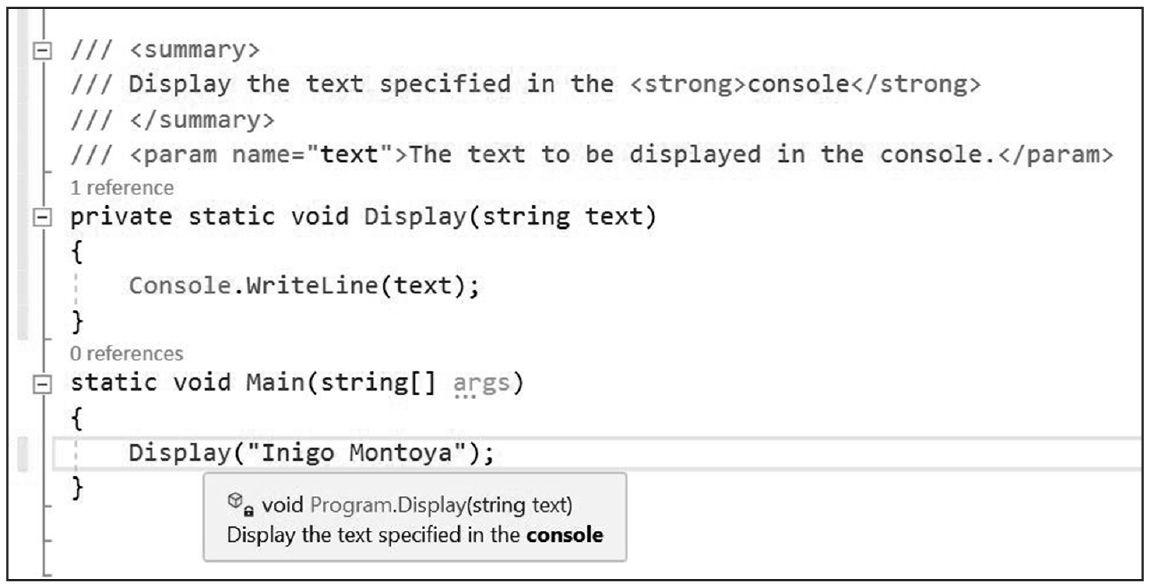The width and height of the screenshot is (1152, 587).
Task: Click the bold 'console' word in tooltip
Action: [x=565, y=535]
